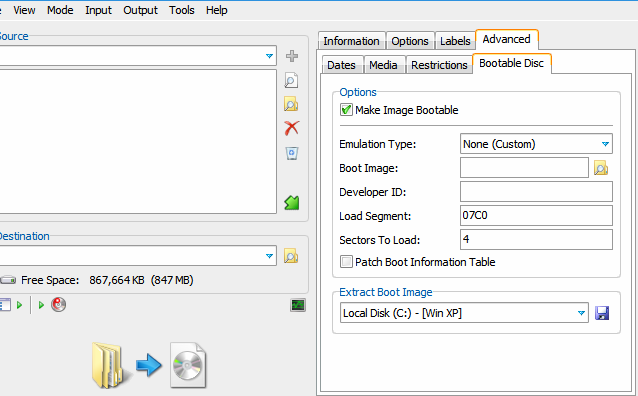Switch to the Labels tab
The height and width of the screenshot is (396, 638).
tap(455, 41)
